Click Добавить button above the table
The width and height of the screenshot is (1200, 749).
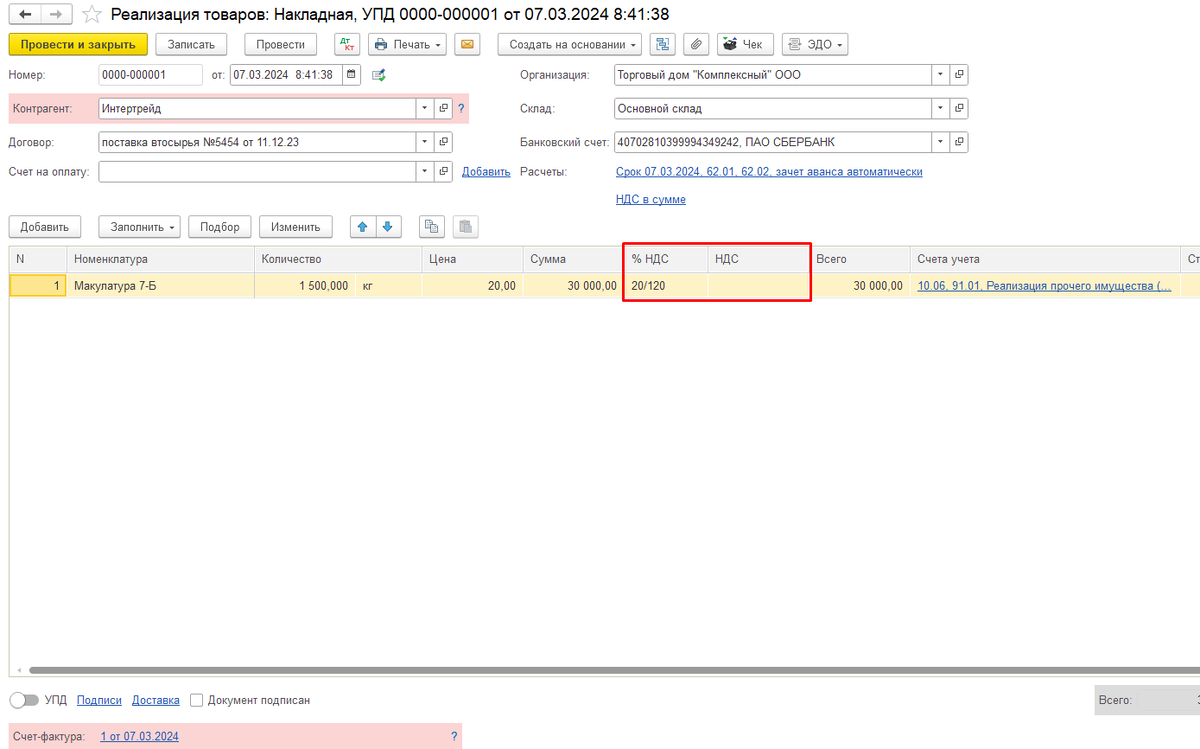coord(45,227)
